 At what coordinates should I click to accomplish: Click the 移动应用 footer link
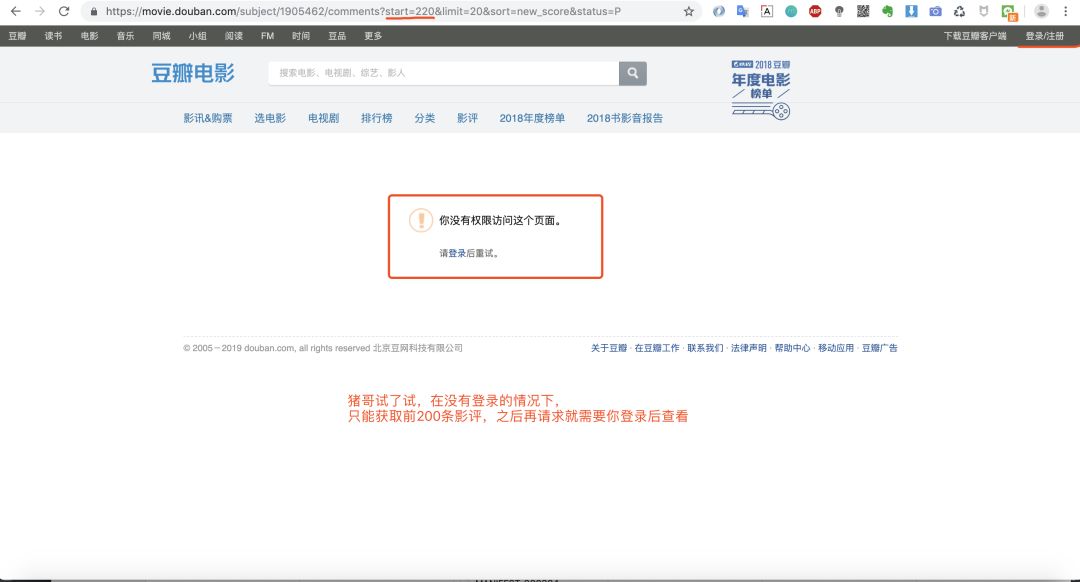835,348
